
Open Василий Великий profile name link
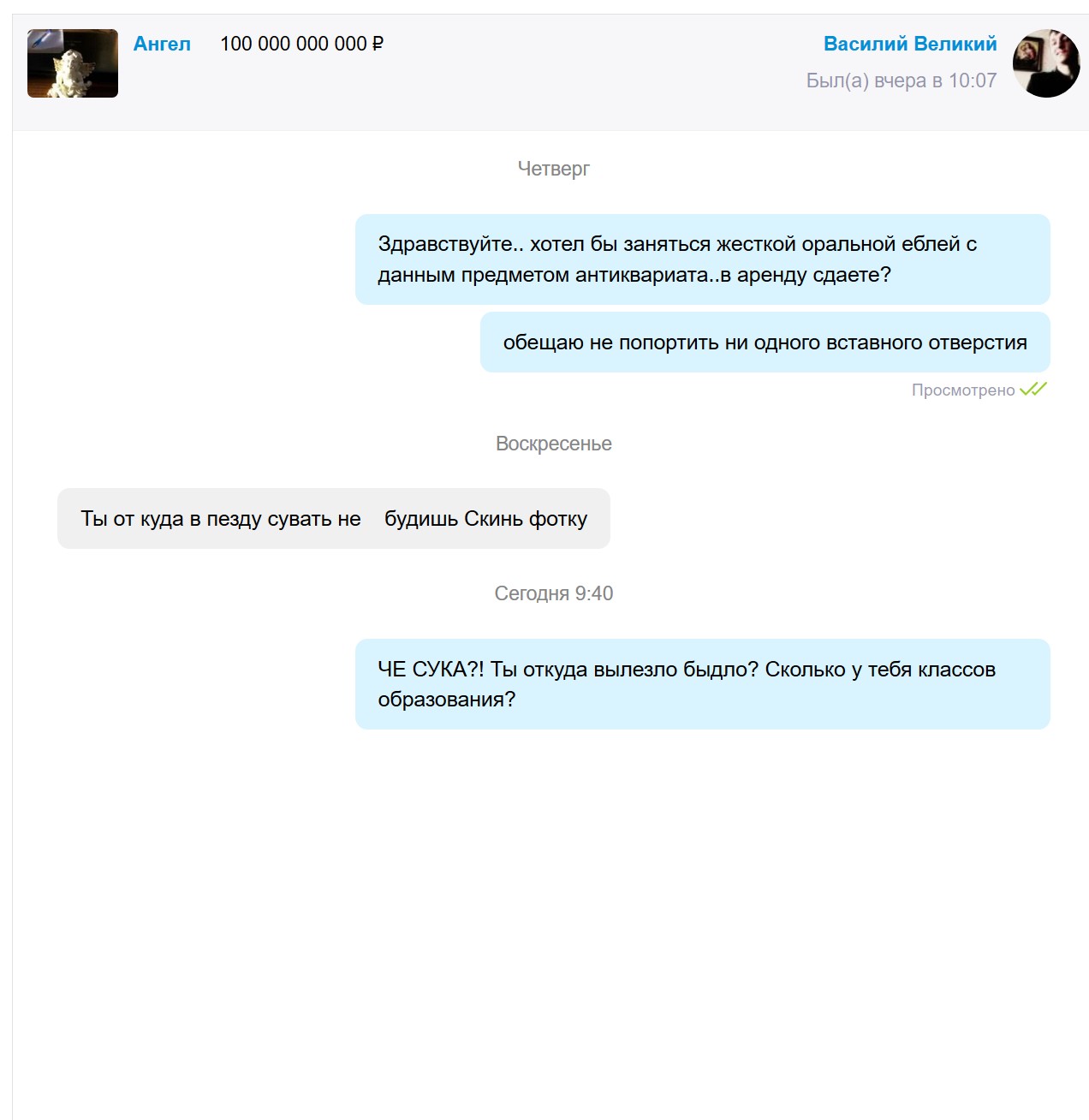(x=910, y=44)
